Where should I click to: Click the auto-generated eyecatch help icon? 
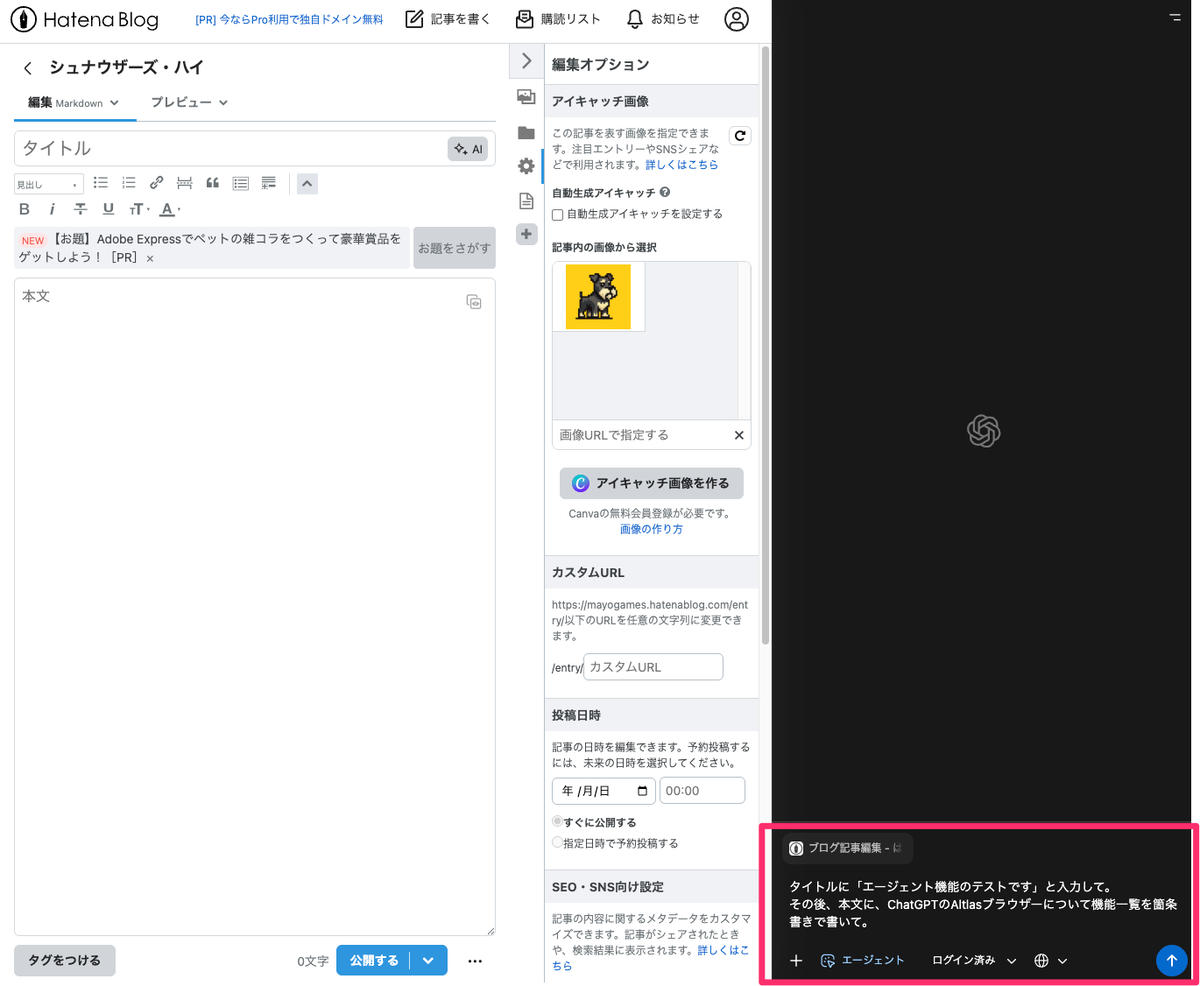click(x=665, y=193)
